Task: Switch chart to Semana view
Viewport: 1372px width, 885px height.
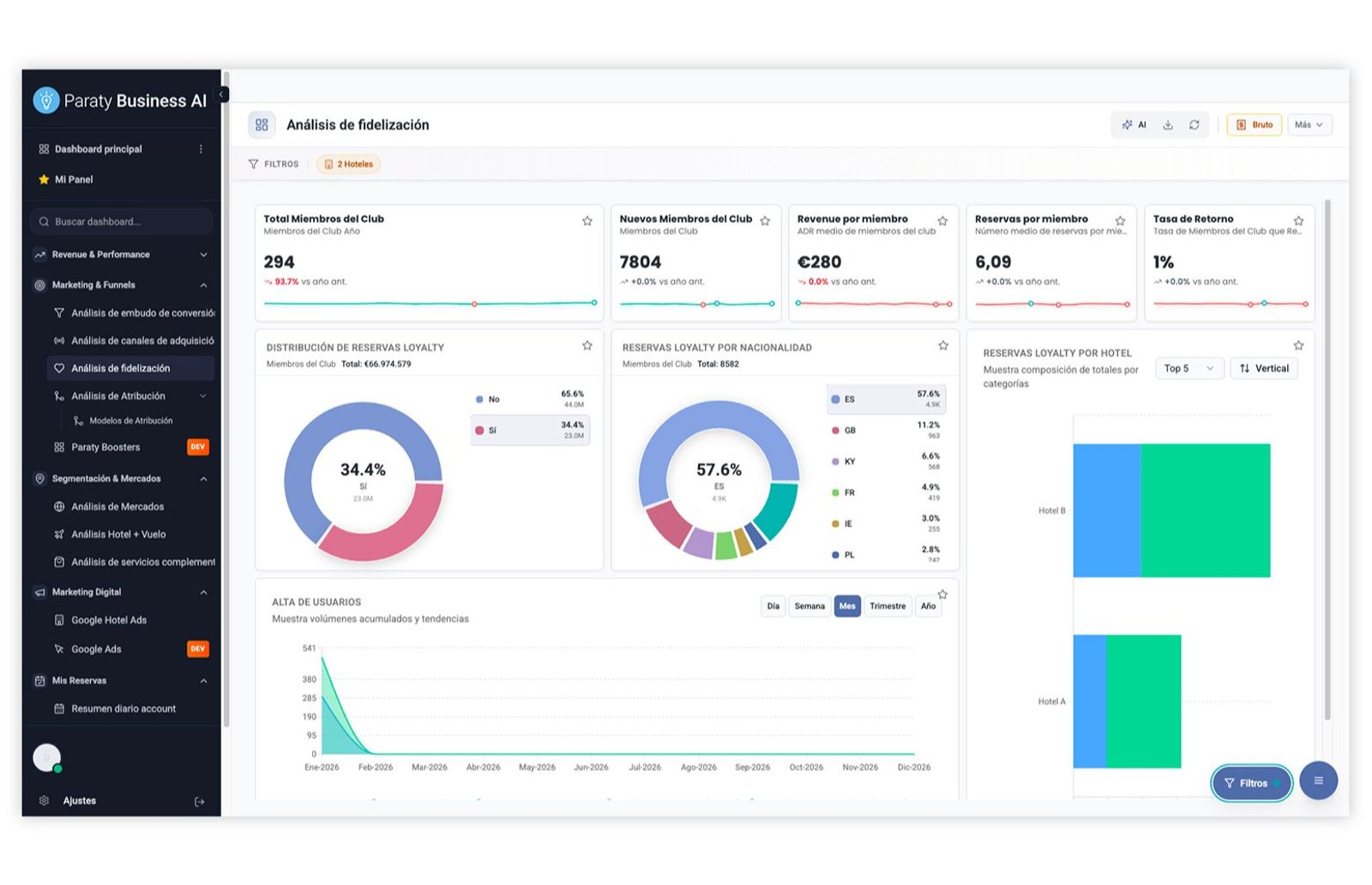Action: pos(809,606)
